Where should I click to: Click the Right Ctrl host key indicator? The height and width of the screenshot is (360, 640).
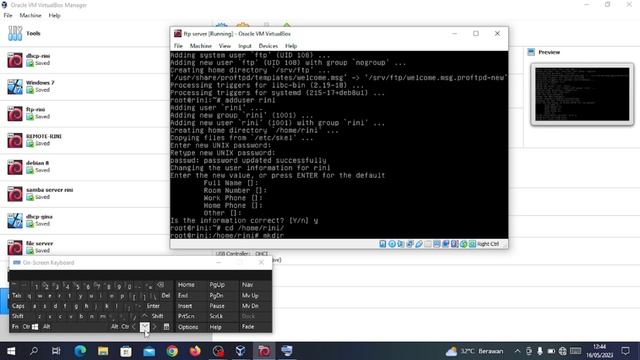tap(488, 244)
